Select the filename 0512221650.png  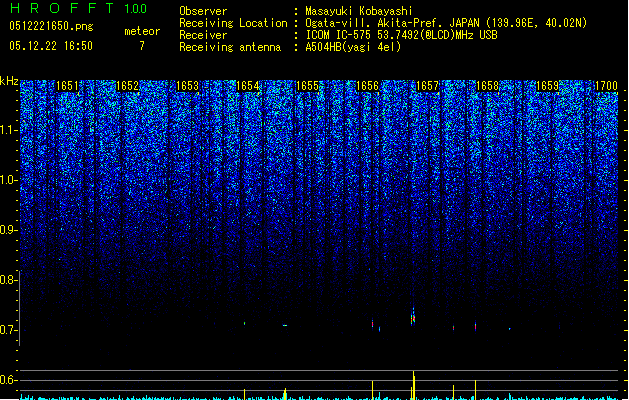pos(51,26)
